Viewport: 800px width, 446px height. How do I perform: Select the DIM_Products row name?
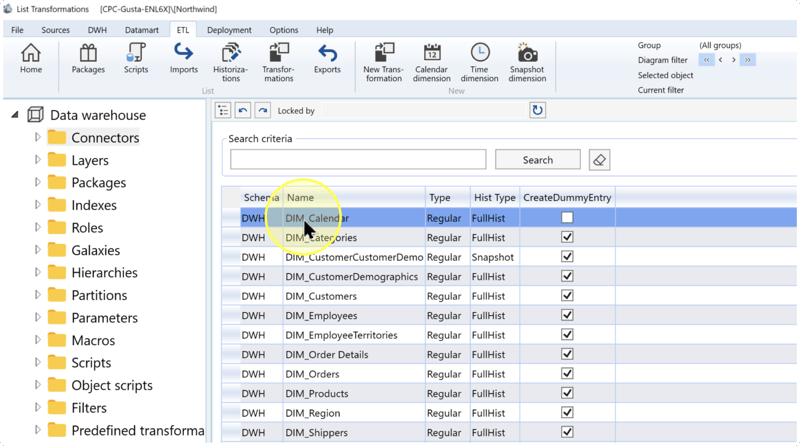(317, 393)
